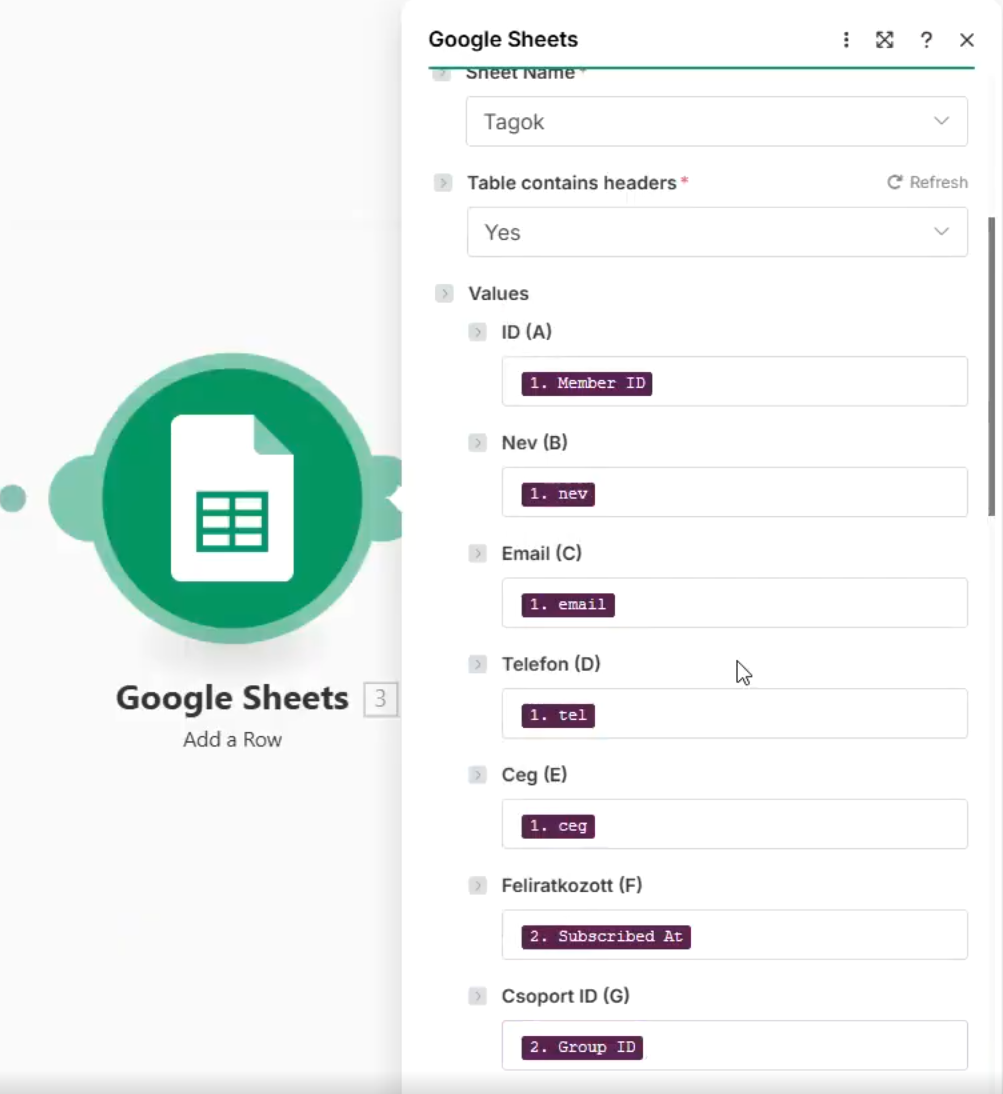The height and width of the screenshot is (1094, 1003).
Task: Expand the panel with the fullscreen icon
Action: [885, 40]
